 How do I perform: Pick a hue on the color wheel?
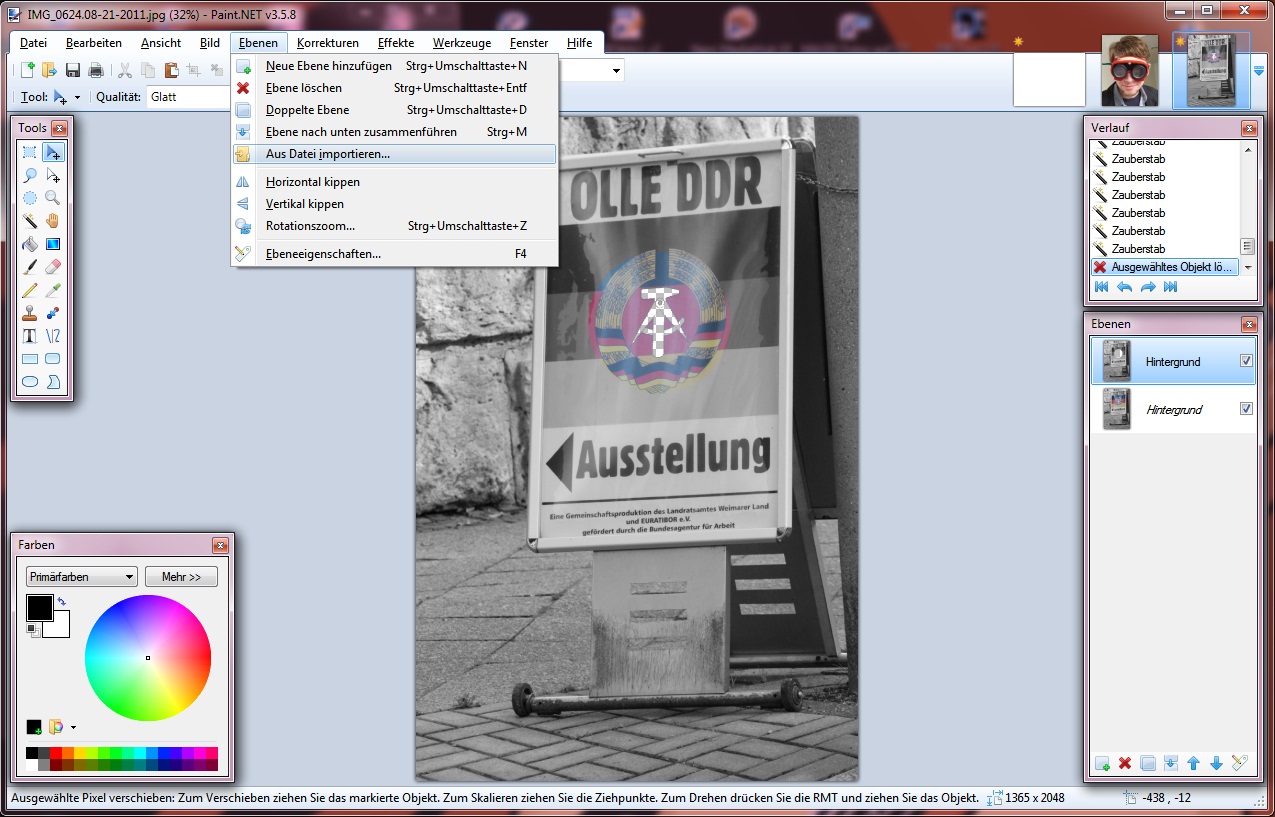click(x=148, y=658)
